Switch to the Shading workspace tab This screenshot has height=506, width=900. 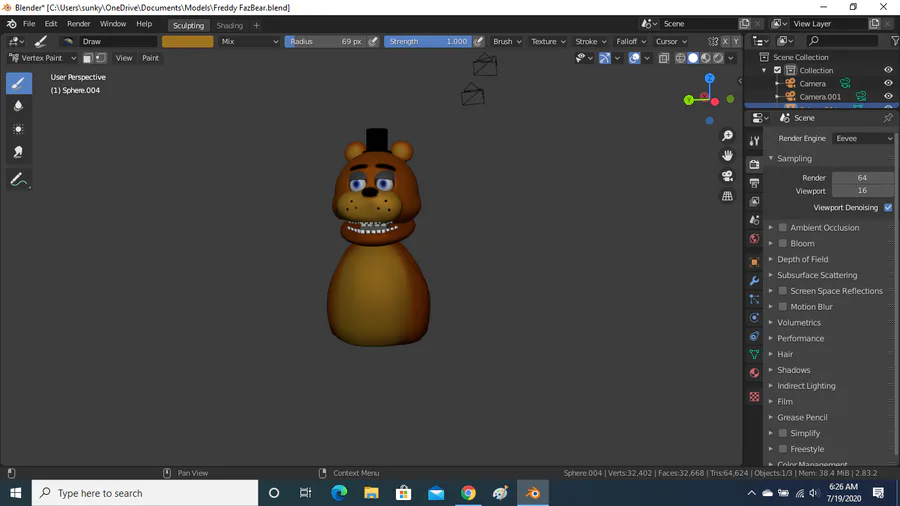click(x=230, y=25)
